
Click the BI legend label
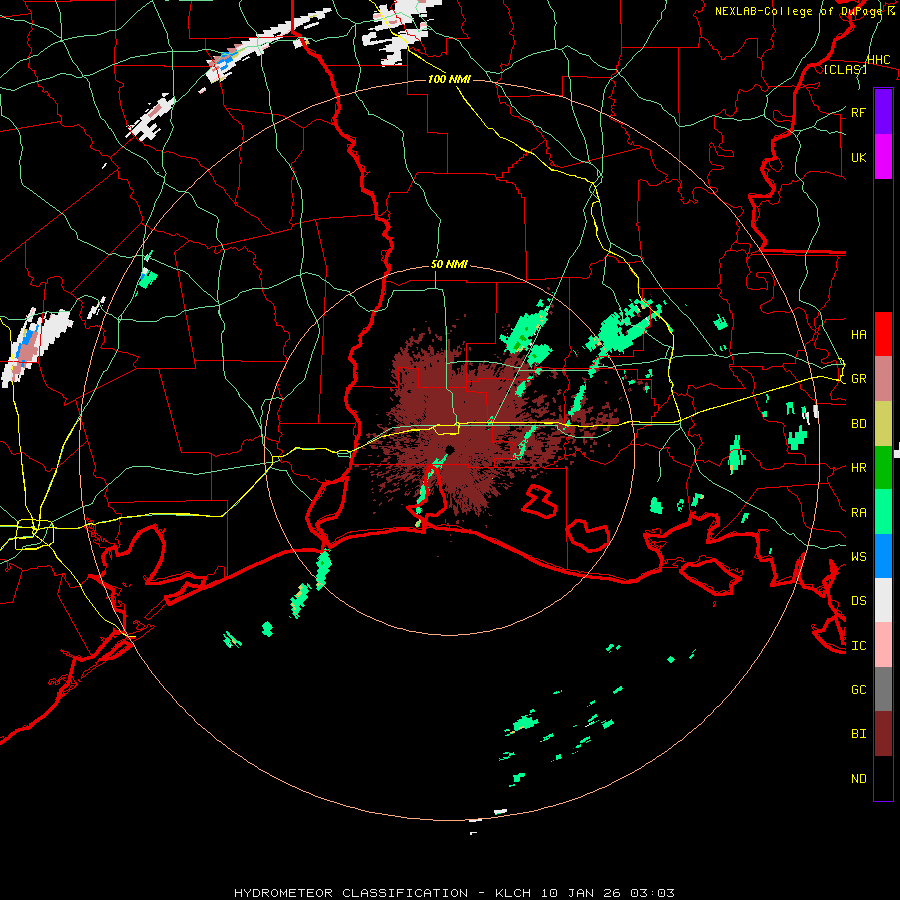point(858,734)
